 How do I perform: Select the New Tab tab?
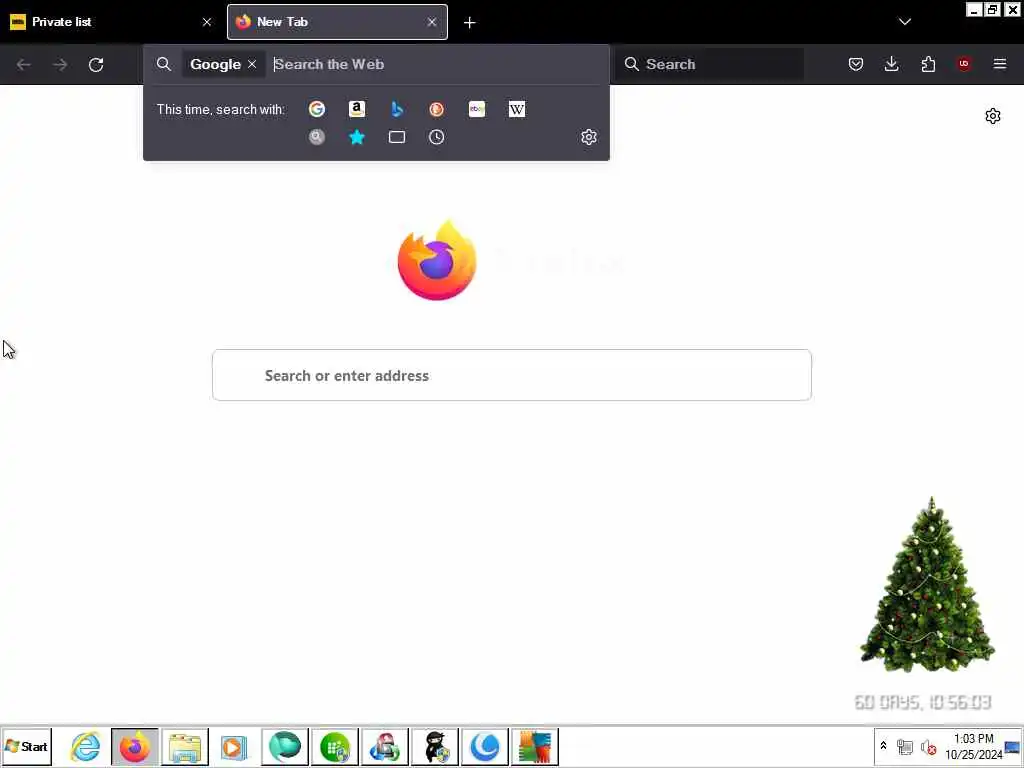coord(337,22)
